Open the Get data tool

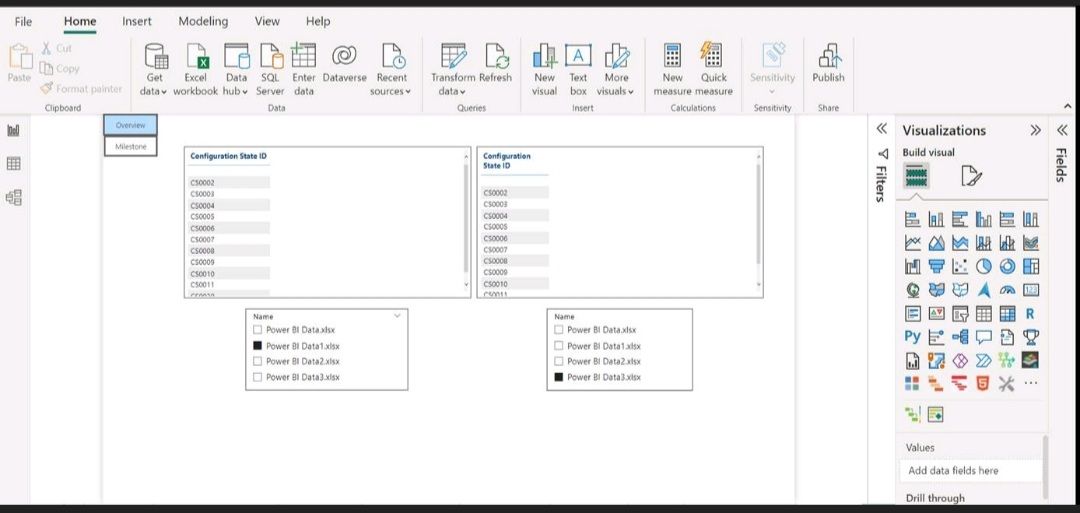pos(155,69)
